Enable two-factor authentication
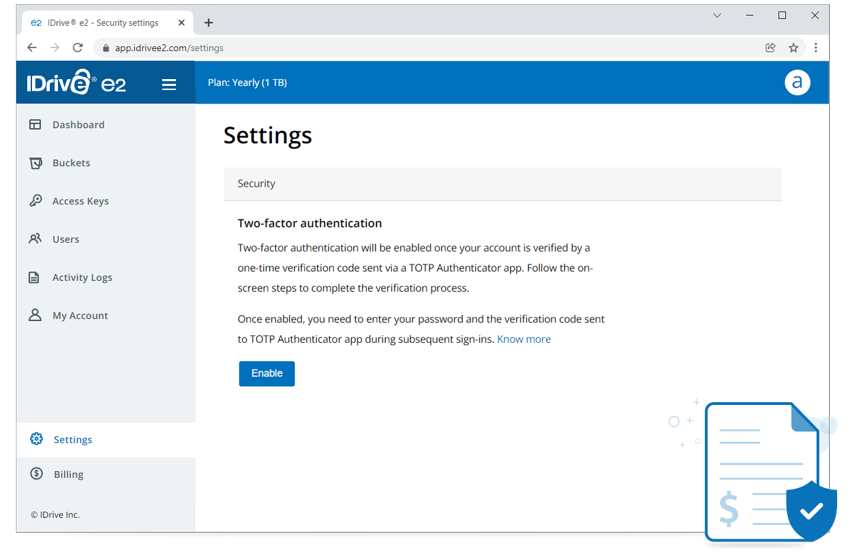850x559 pixels. click(x=267, y=374)
